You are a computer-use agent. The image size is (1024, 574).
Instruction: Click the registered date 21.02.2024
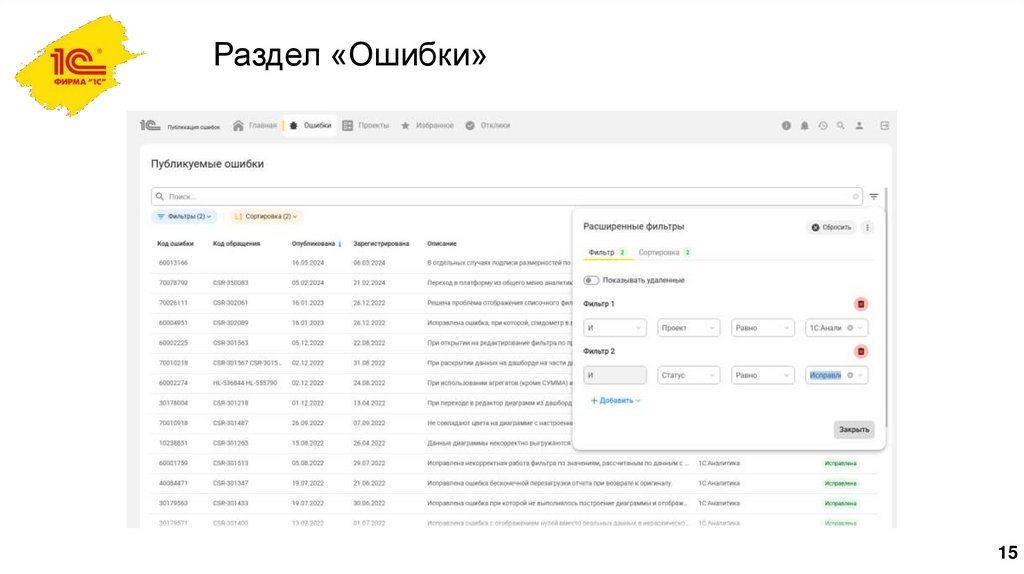(370, 283)
